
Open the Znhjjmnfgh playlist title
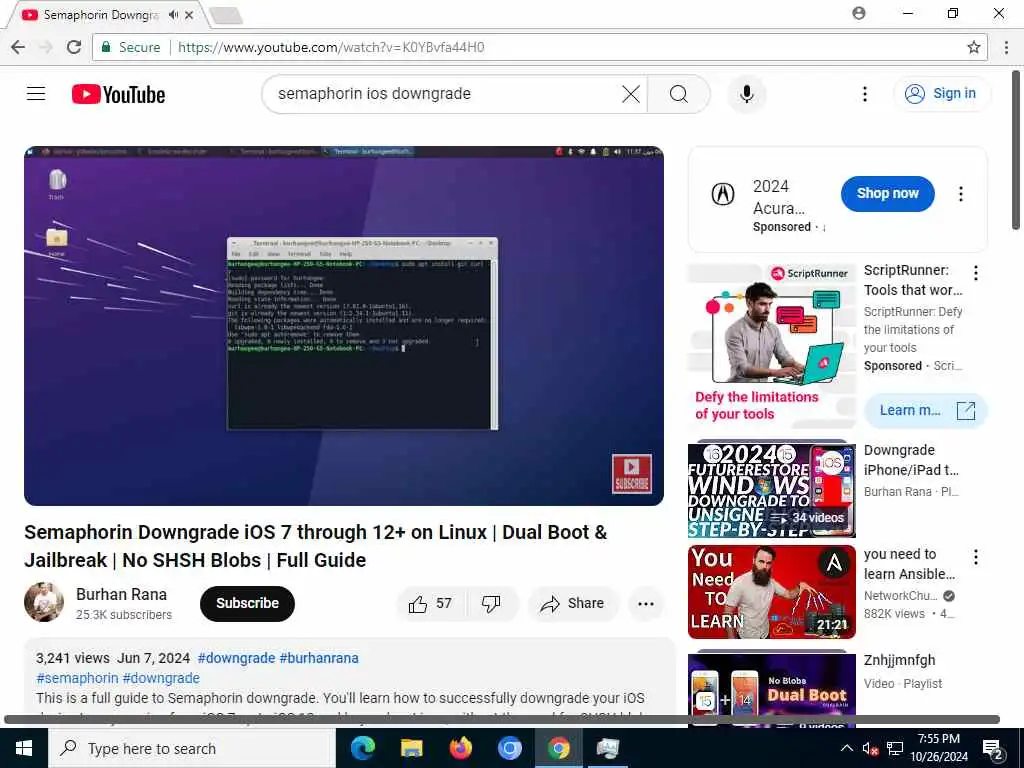(x=899, y=660)
